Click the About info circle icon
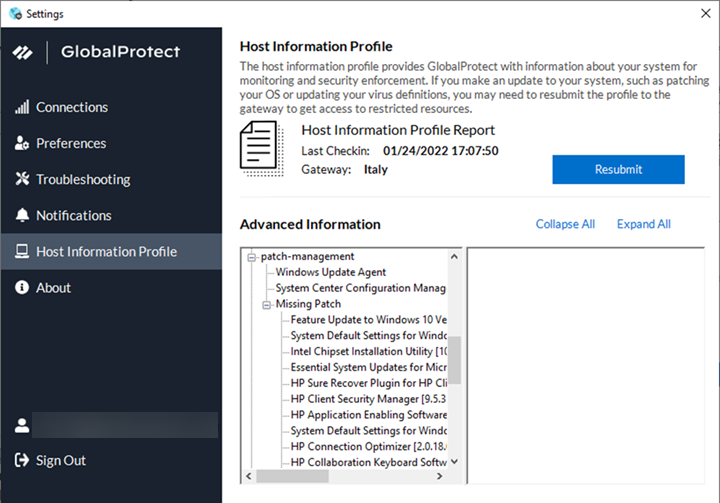This screenshot has width=720, height=503. [22, 288]
